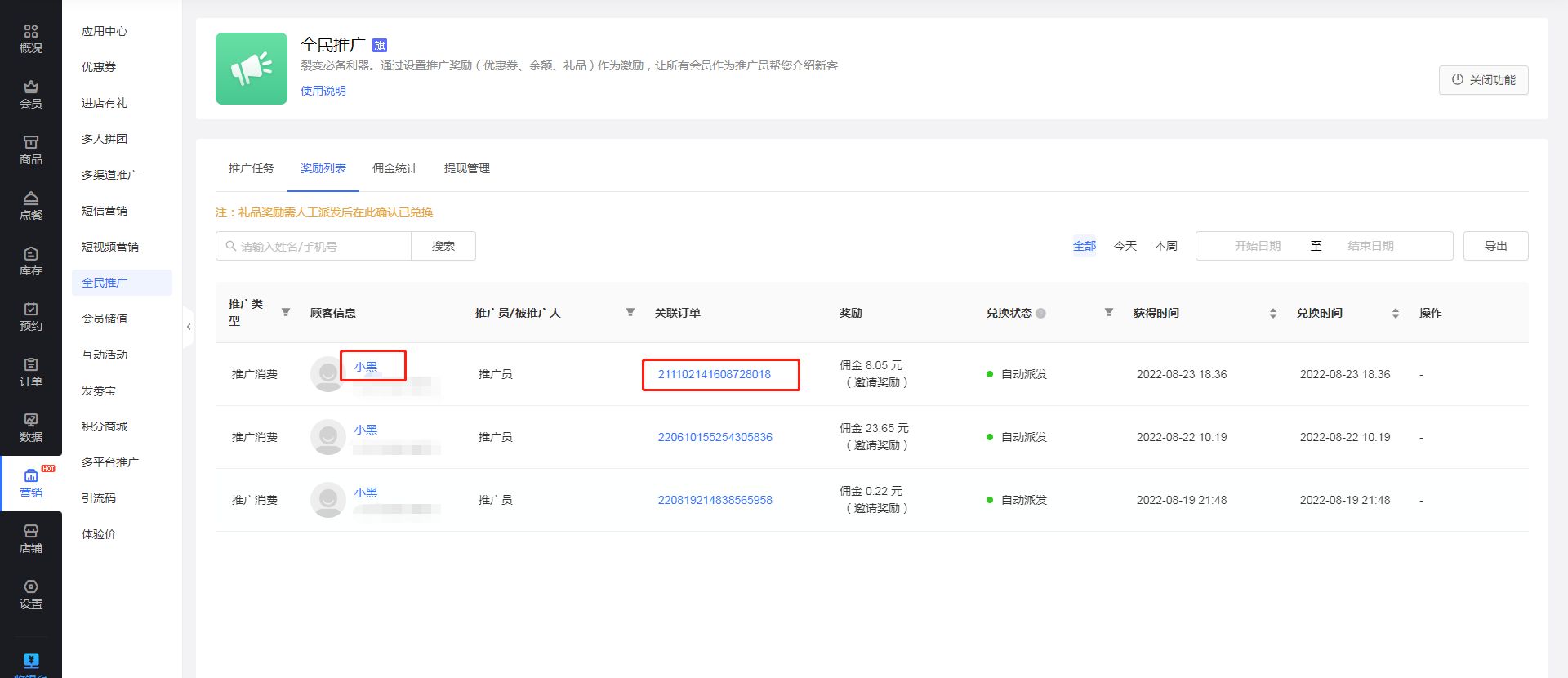Select 全民推广 in the submenu

122,283
